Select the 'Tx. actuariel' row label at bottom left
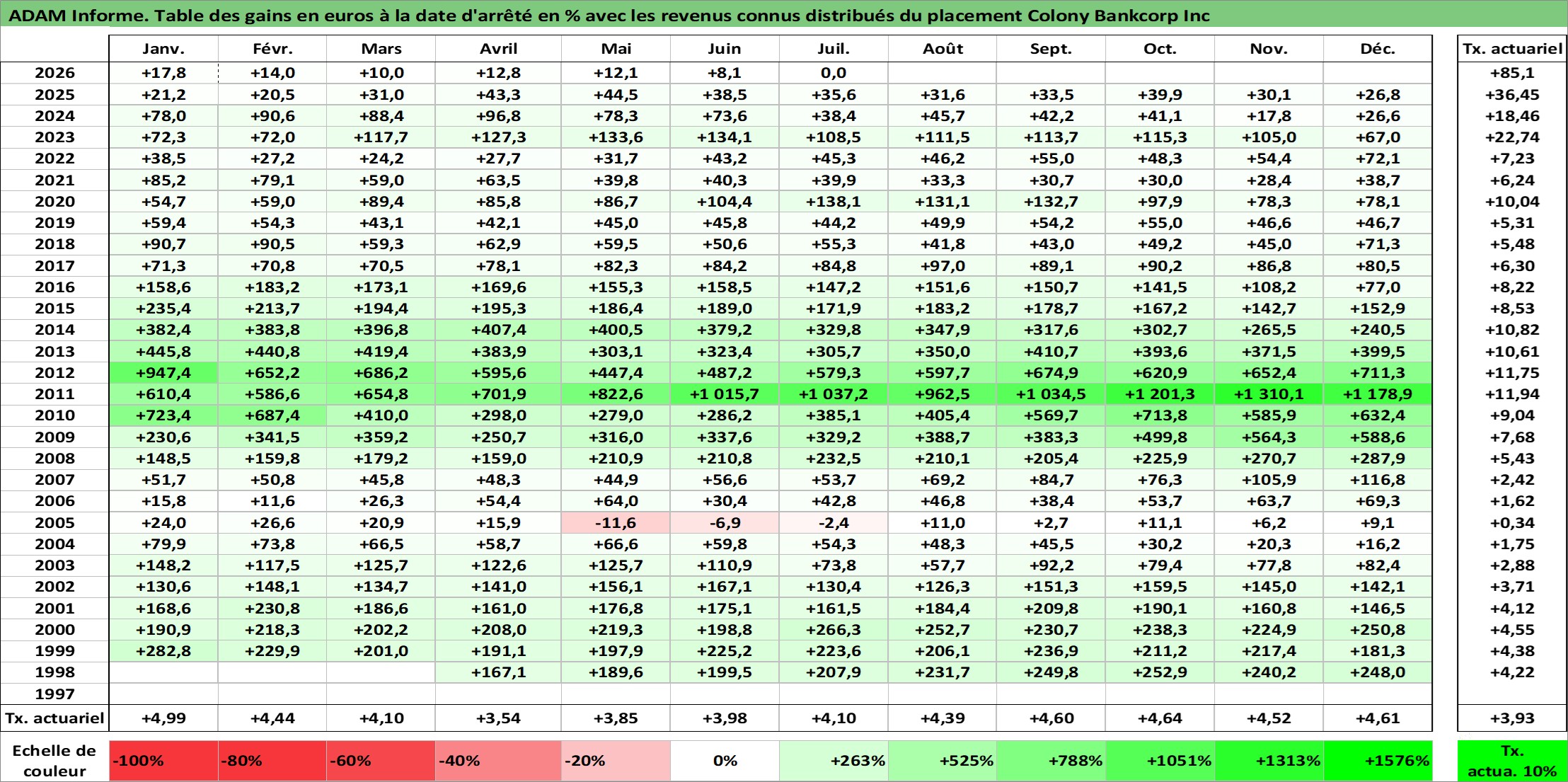 (x=54, y=718)
